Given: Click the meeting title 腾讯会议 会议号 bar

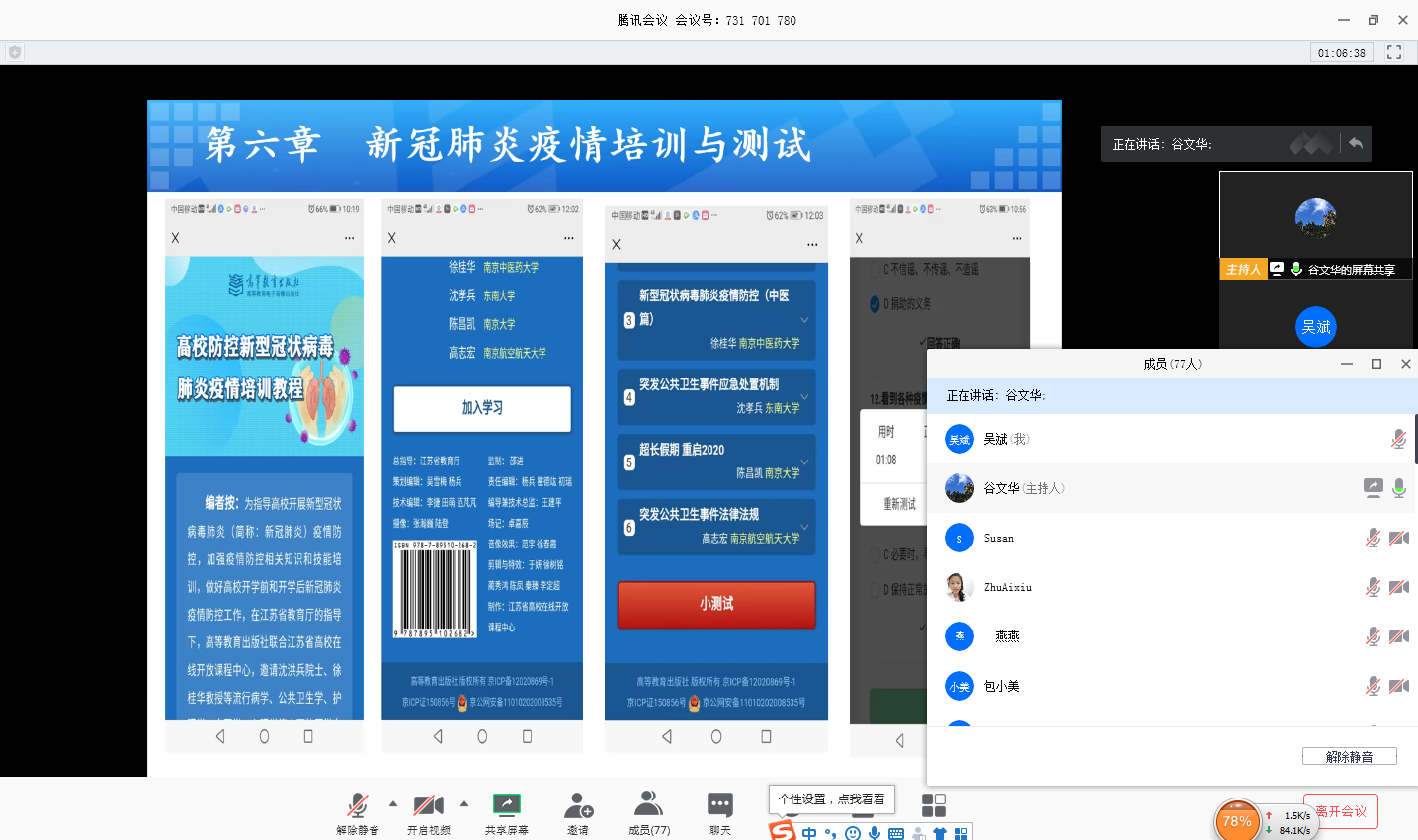Looking at the screenshot, I should [x=709, y=19].
